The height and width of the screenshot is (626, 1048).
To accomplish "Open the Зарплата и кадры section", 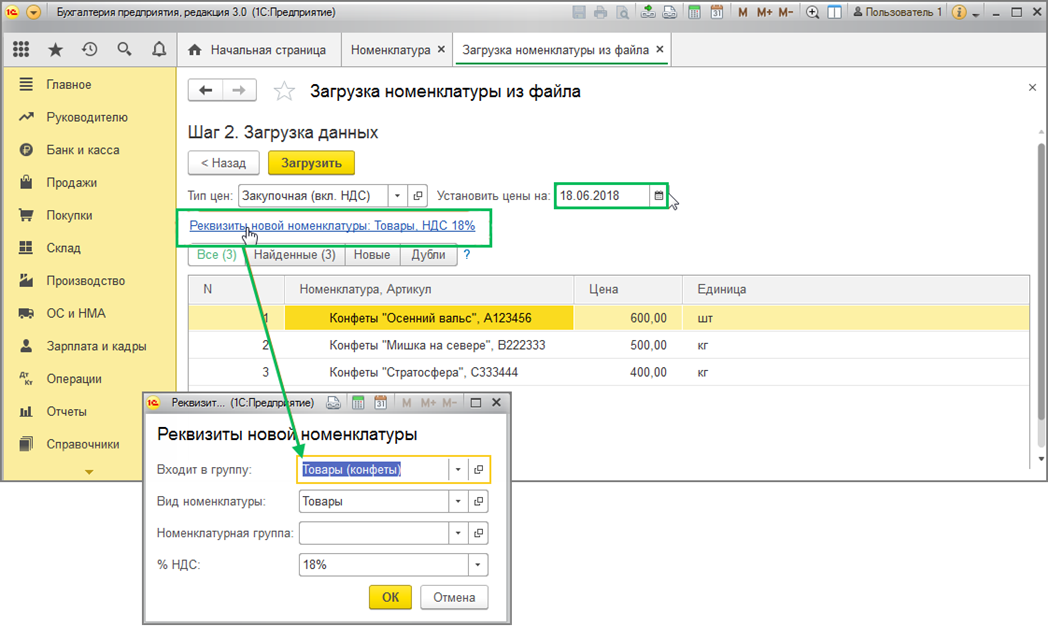I will coord(90,346).
